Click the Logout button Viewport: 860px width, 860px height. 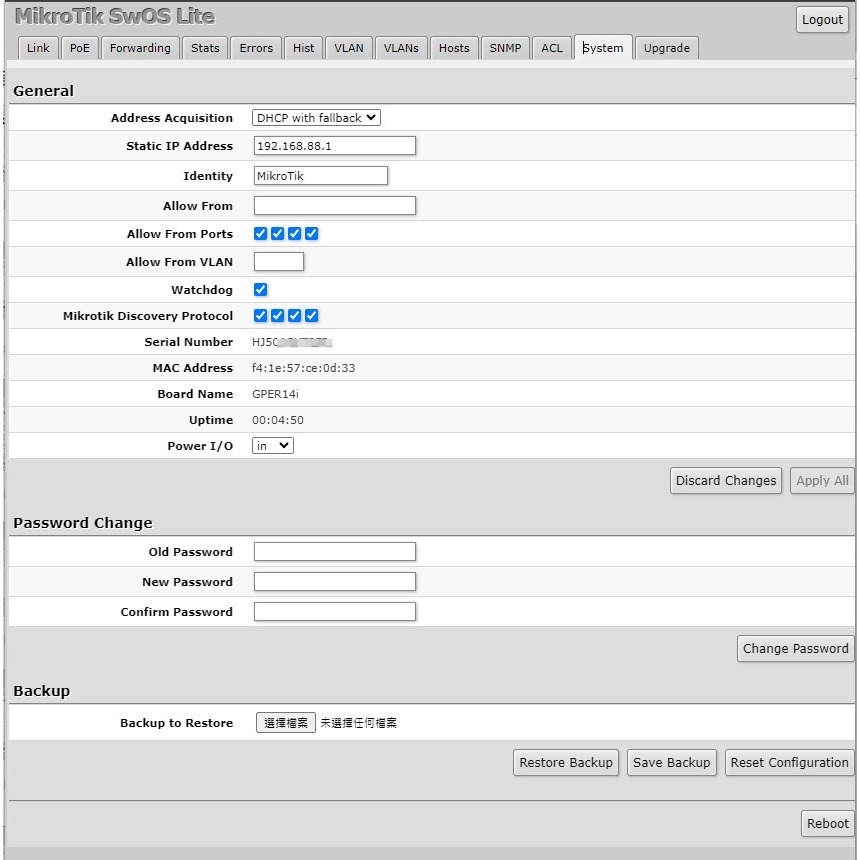pyautogui.click(x=822, y=20)
